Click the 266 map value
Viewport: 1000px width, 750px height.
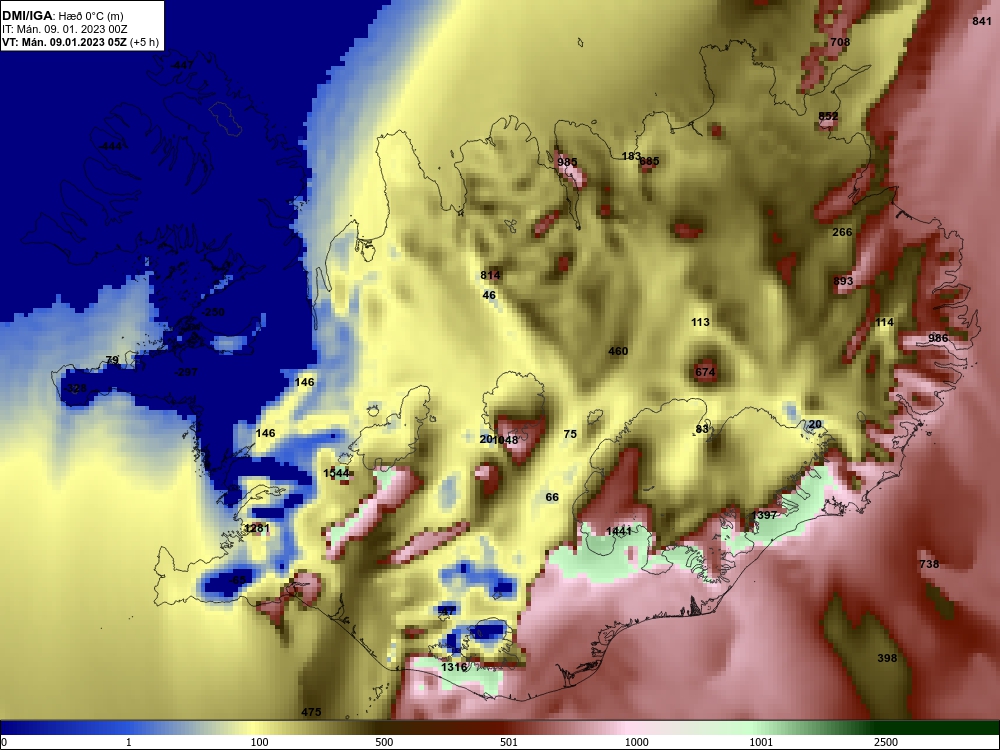(842, 232)
